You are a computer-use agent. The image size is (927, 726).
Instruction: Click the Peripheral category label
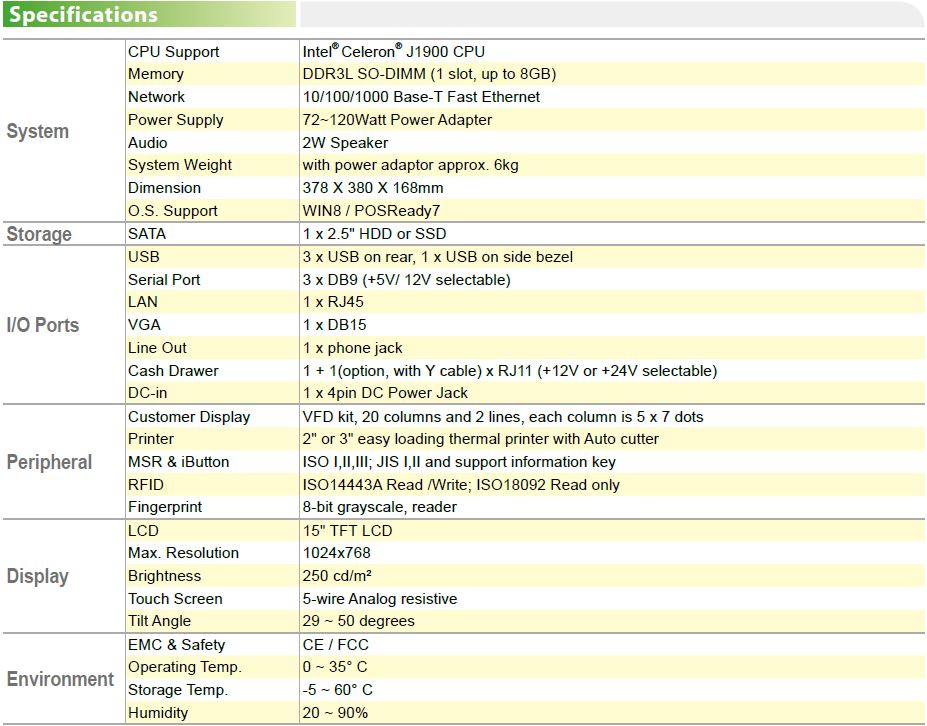[49, 462]
